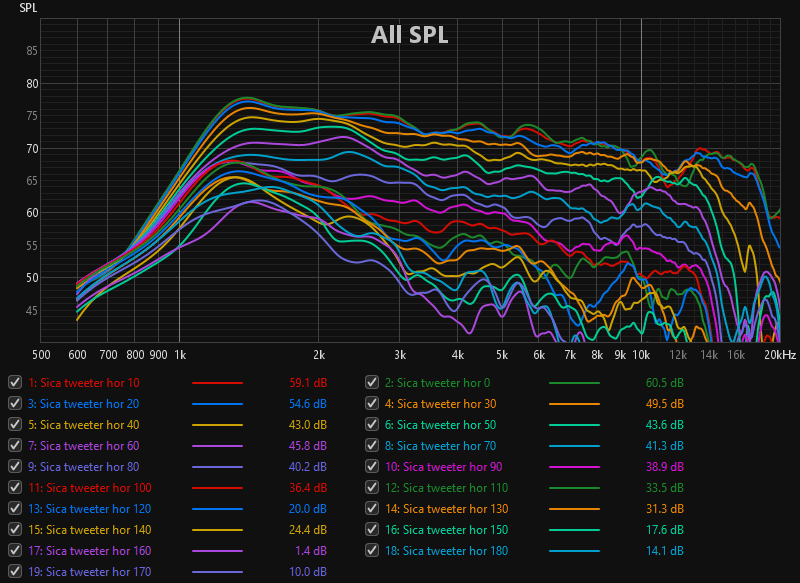Click the 10.0 dB value readout

pos(308,571)
